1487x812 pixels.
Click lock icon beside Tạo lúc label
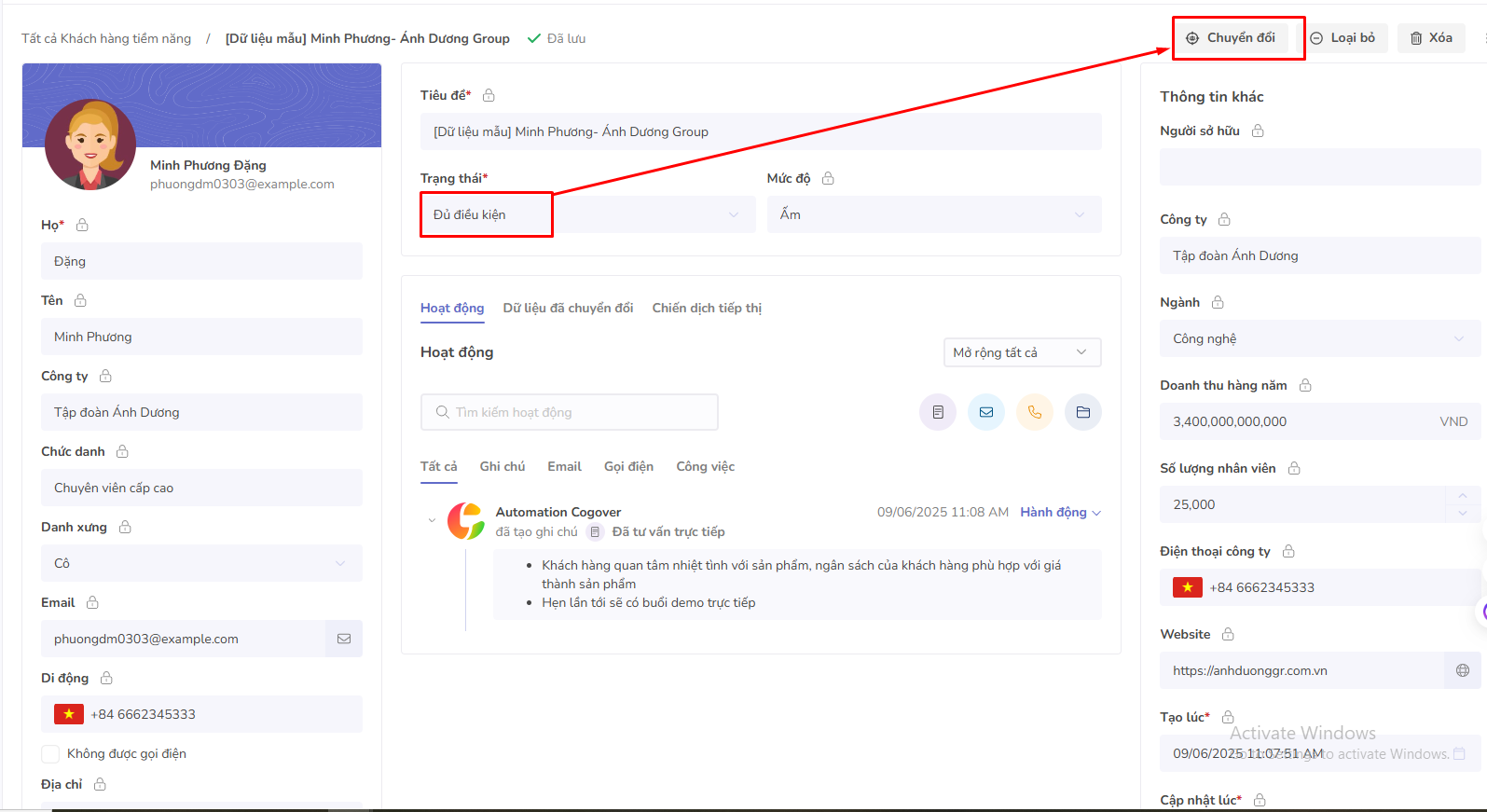(1228, 717)
